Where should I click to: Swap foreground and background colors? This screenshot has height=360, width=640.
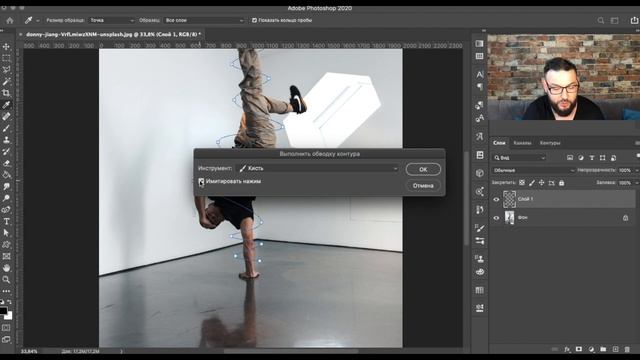pyautogui.click(x=9, y=302)
